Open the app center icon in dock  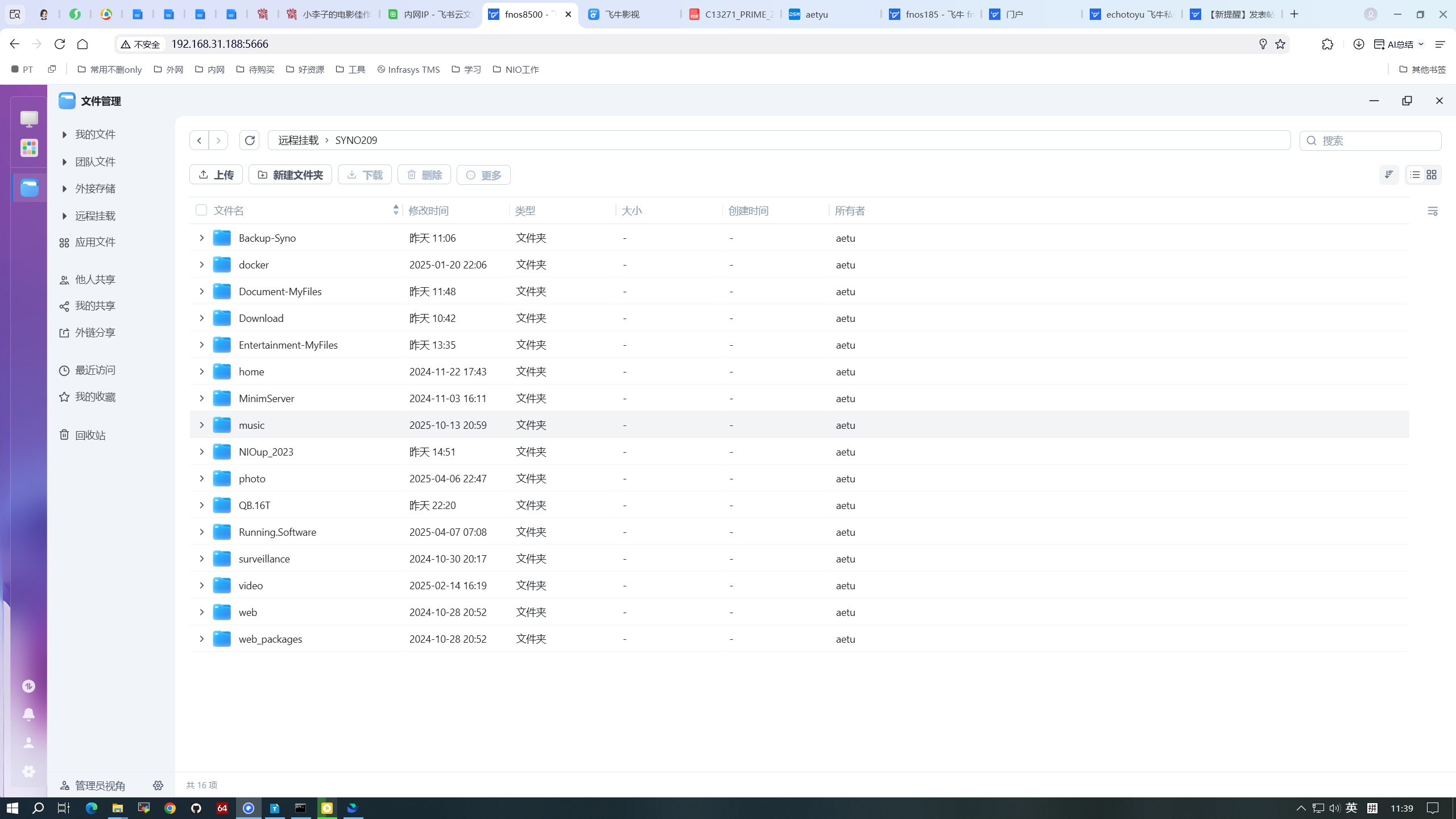pos(29,148)
